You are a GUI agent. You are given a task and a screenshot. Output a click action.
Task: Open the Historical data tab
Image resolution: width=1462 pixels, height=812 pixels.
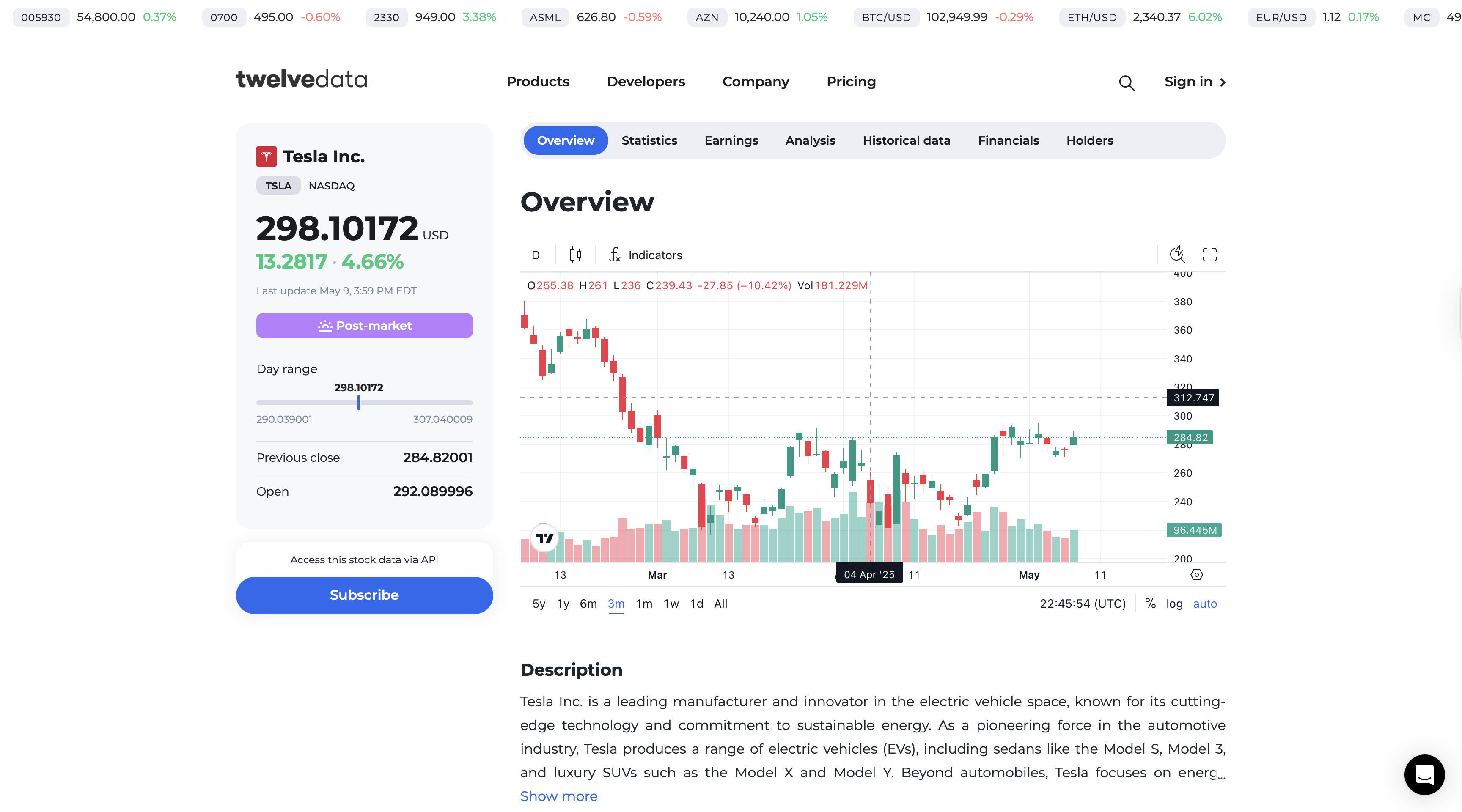point(906,140)
